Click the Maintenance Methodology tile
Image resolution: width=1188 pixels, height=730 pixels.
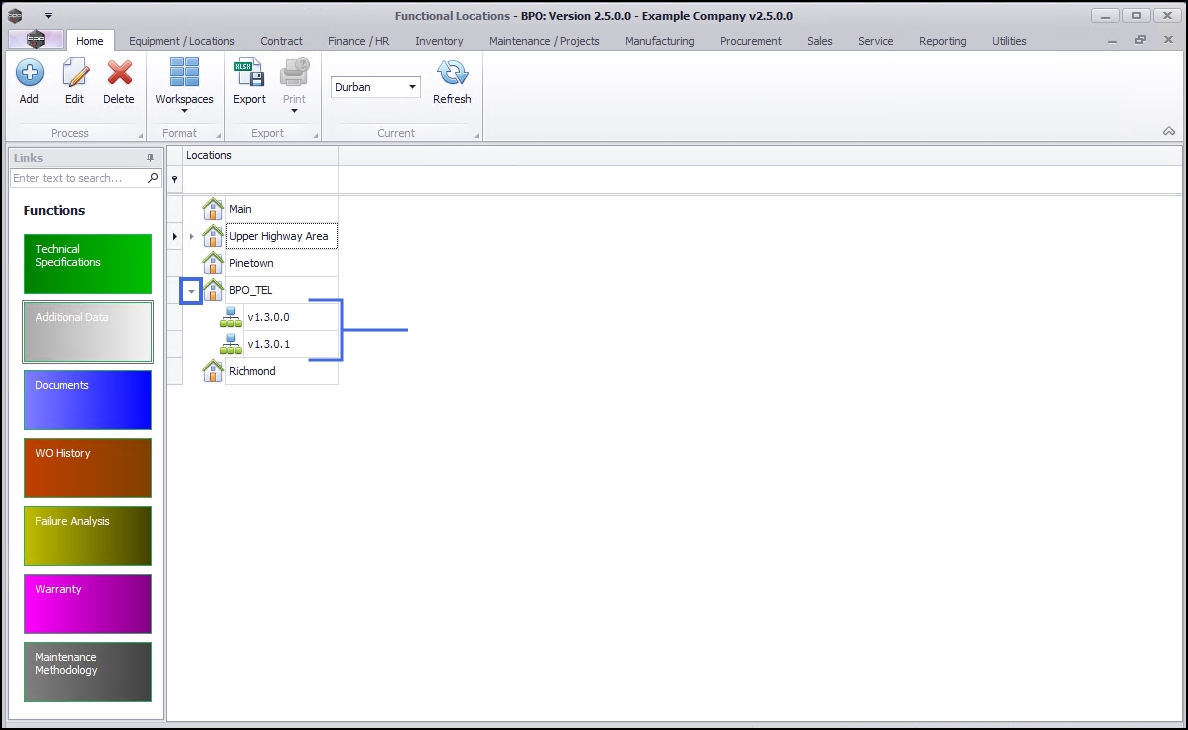[88, 672]
